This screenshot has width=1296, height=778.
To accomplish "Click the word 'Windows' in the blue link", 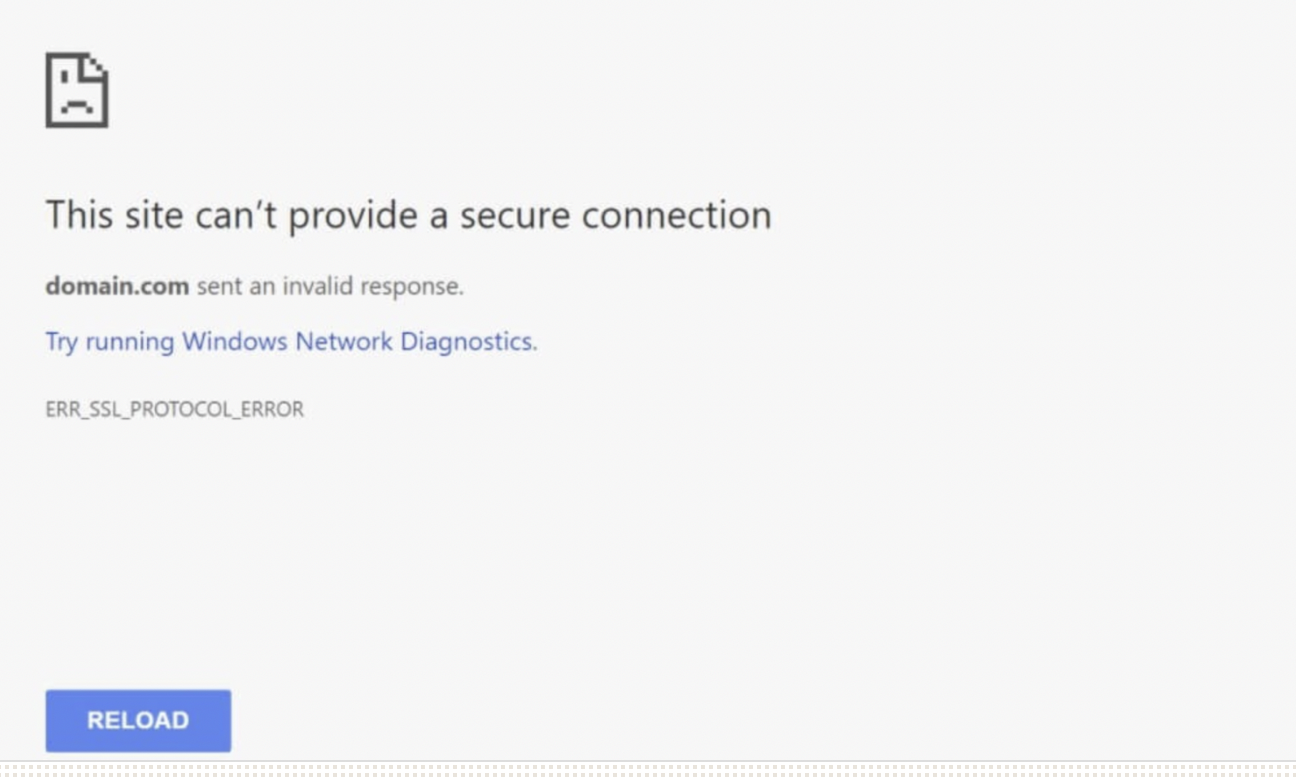I will pos(234,342).
